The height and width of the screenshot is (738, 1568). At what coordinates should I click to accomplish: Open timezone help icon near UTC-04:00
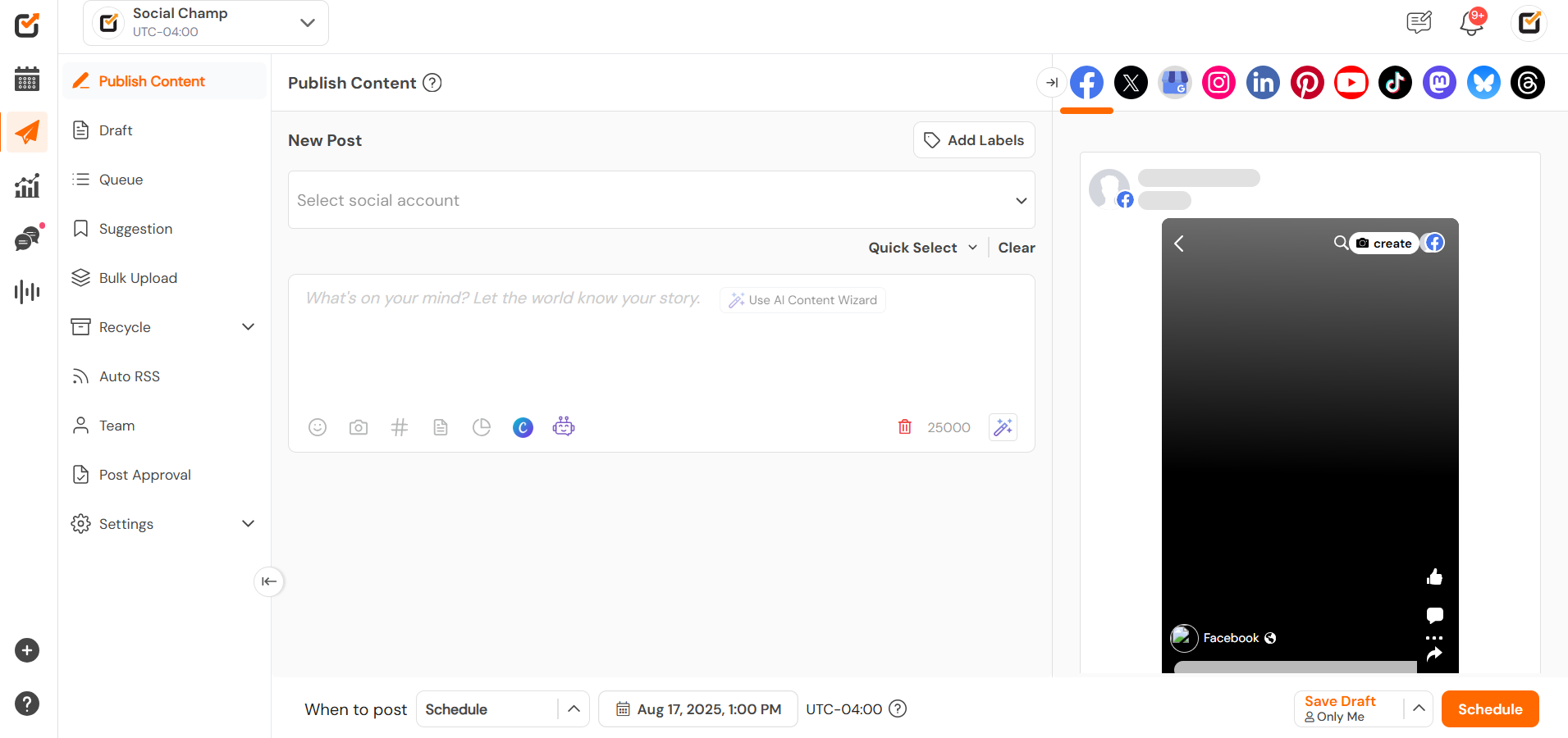click(898, 708)
